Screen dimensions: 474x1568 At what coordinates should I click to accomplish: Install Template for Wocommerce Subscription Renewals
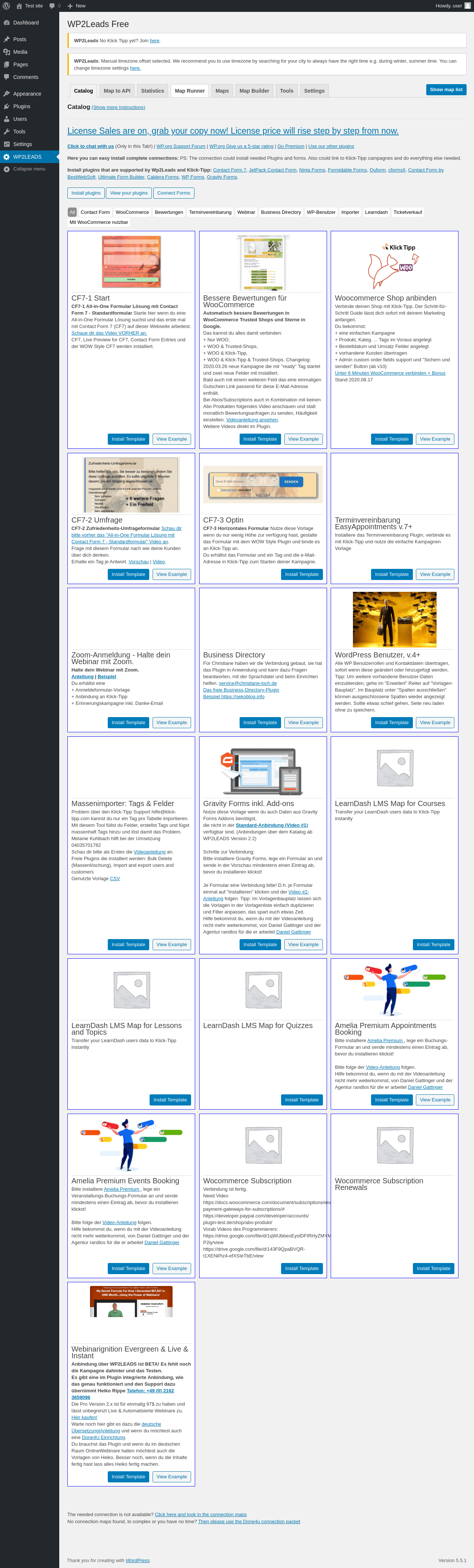tap(433, 1269)
